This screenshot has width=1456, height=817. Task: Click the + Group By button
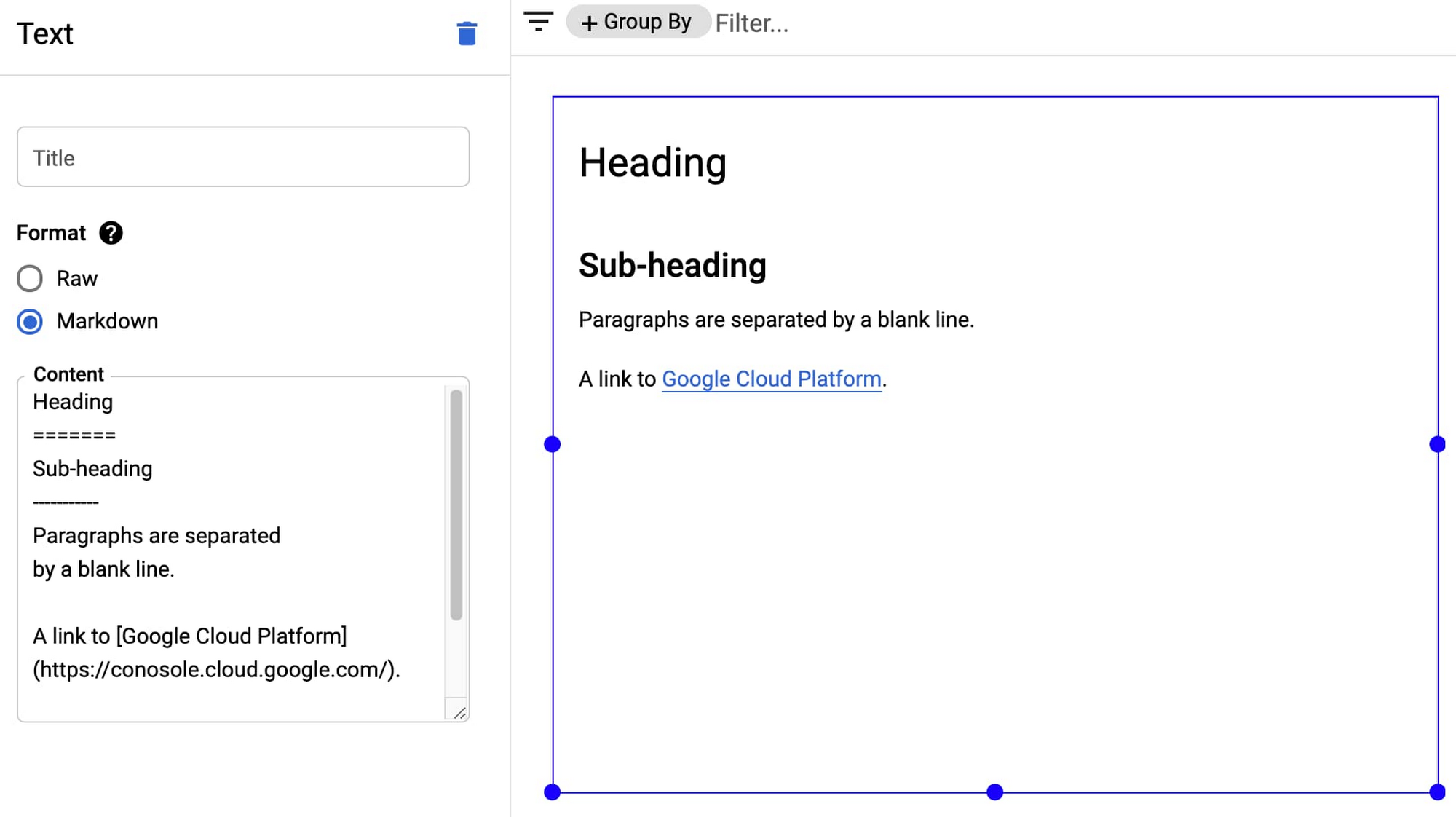(x=638, y=22)
